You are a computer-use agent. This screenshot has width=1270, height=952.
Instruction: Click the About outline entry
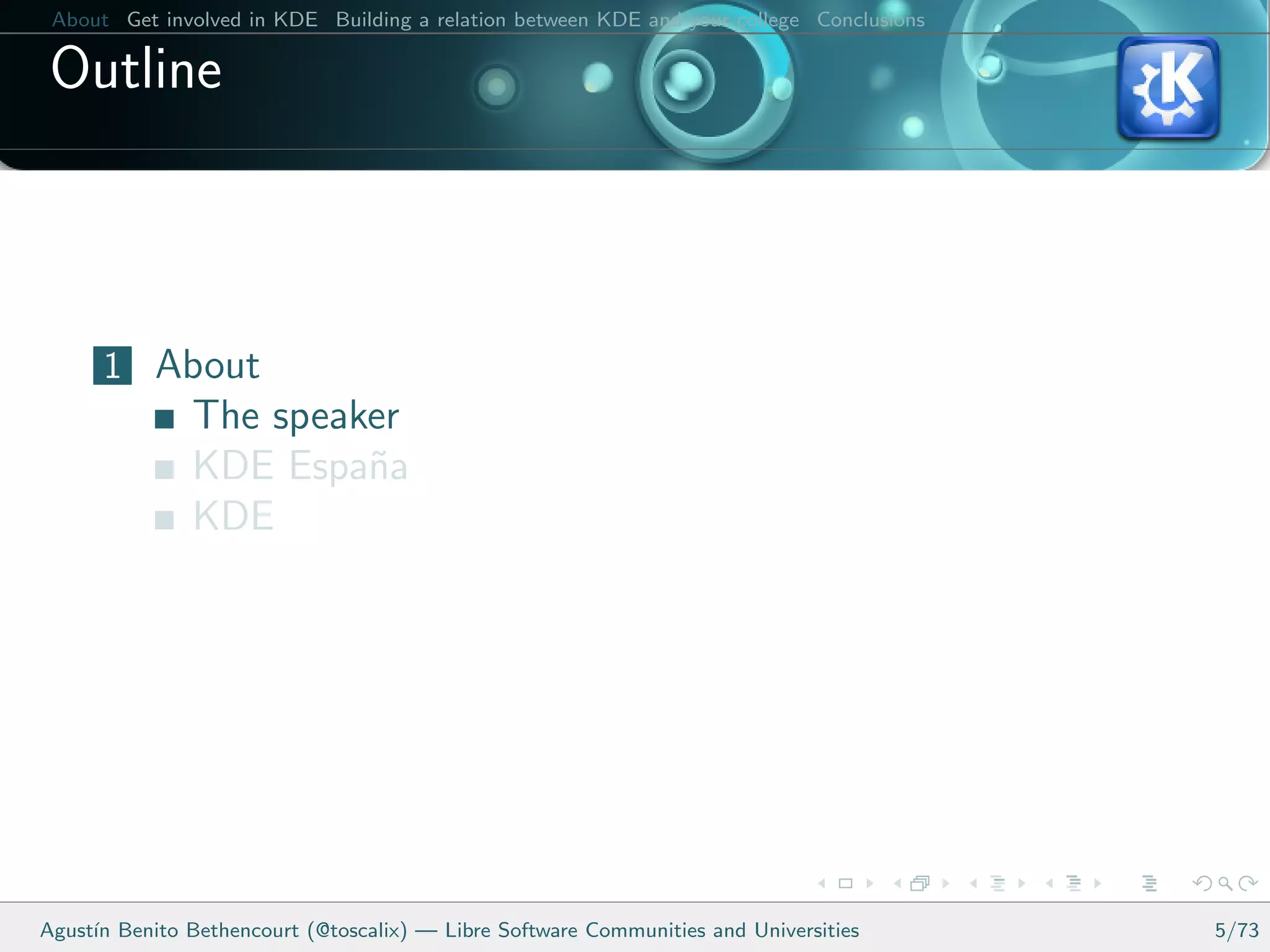(208, 364)
